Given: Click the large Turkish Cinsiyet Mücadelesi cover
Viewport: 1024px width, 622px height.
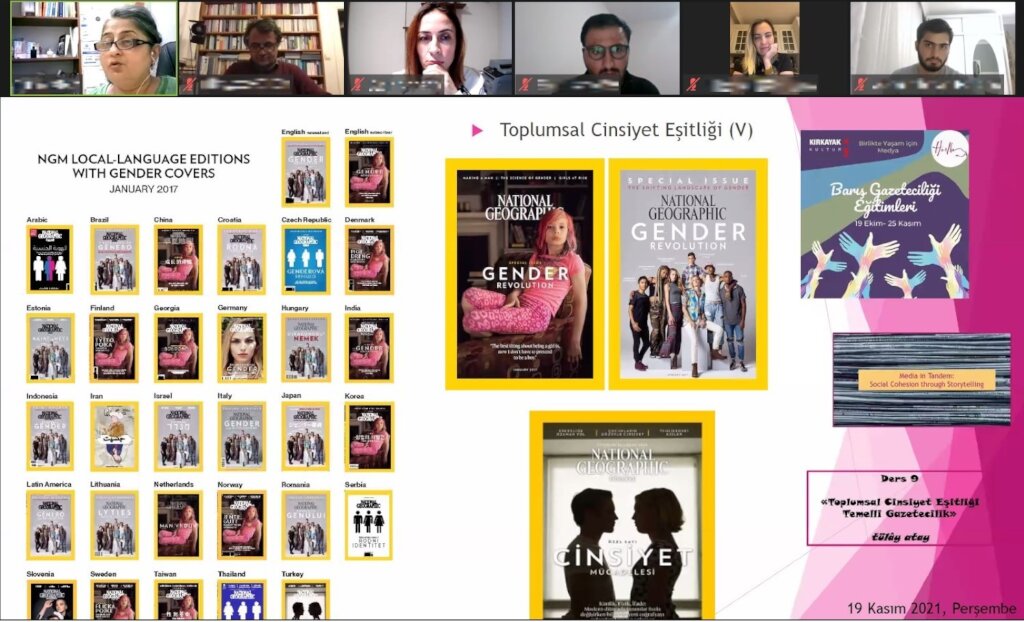Looking at the screenshot, I should [x=622, y=515].
